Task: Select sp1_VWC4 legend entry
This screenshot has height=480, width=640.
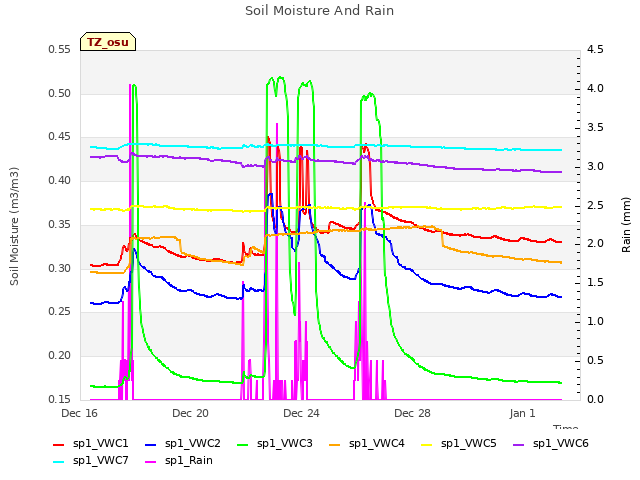Action: point(367,444)
